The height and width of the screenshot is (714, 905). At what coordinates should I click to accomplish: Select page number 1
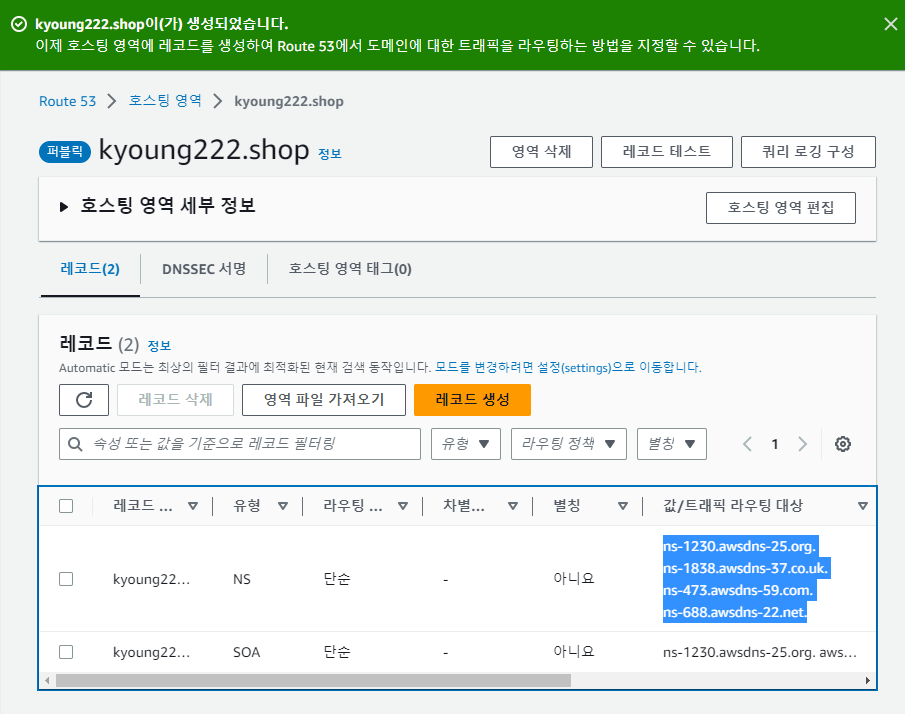tap(775, 444)
